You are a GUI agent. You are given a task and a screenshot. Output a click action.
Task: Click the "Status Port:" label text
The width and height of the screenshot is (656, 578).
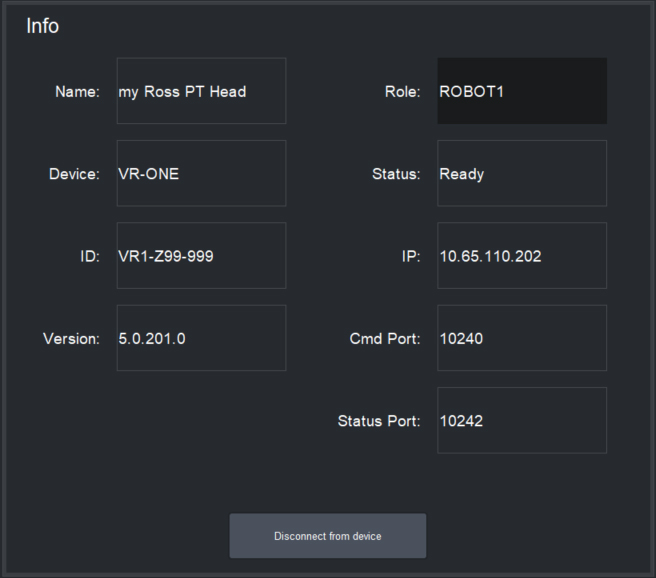(378, 421)
